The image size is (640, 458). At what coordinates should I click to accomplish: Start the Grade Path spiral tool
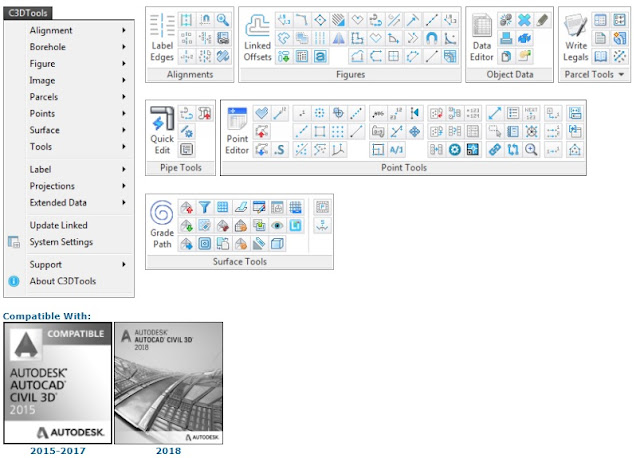coord(162,224)
